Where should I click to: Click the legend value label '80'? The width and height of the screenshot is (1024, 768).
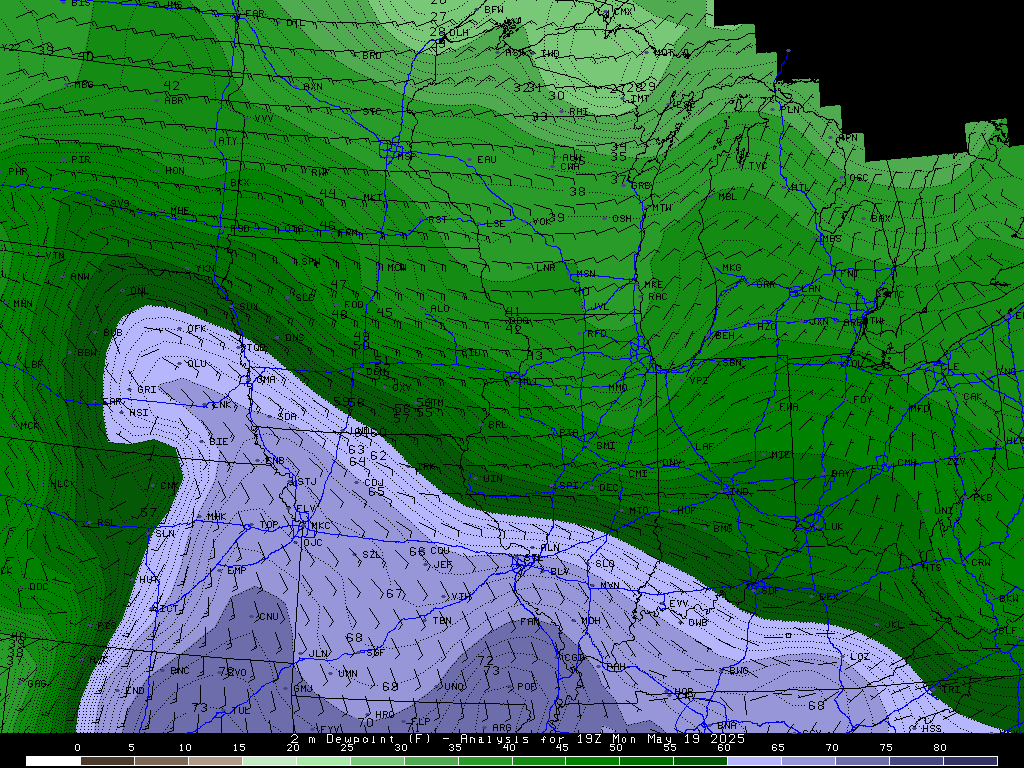coord(939,748)
